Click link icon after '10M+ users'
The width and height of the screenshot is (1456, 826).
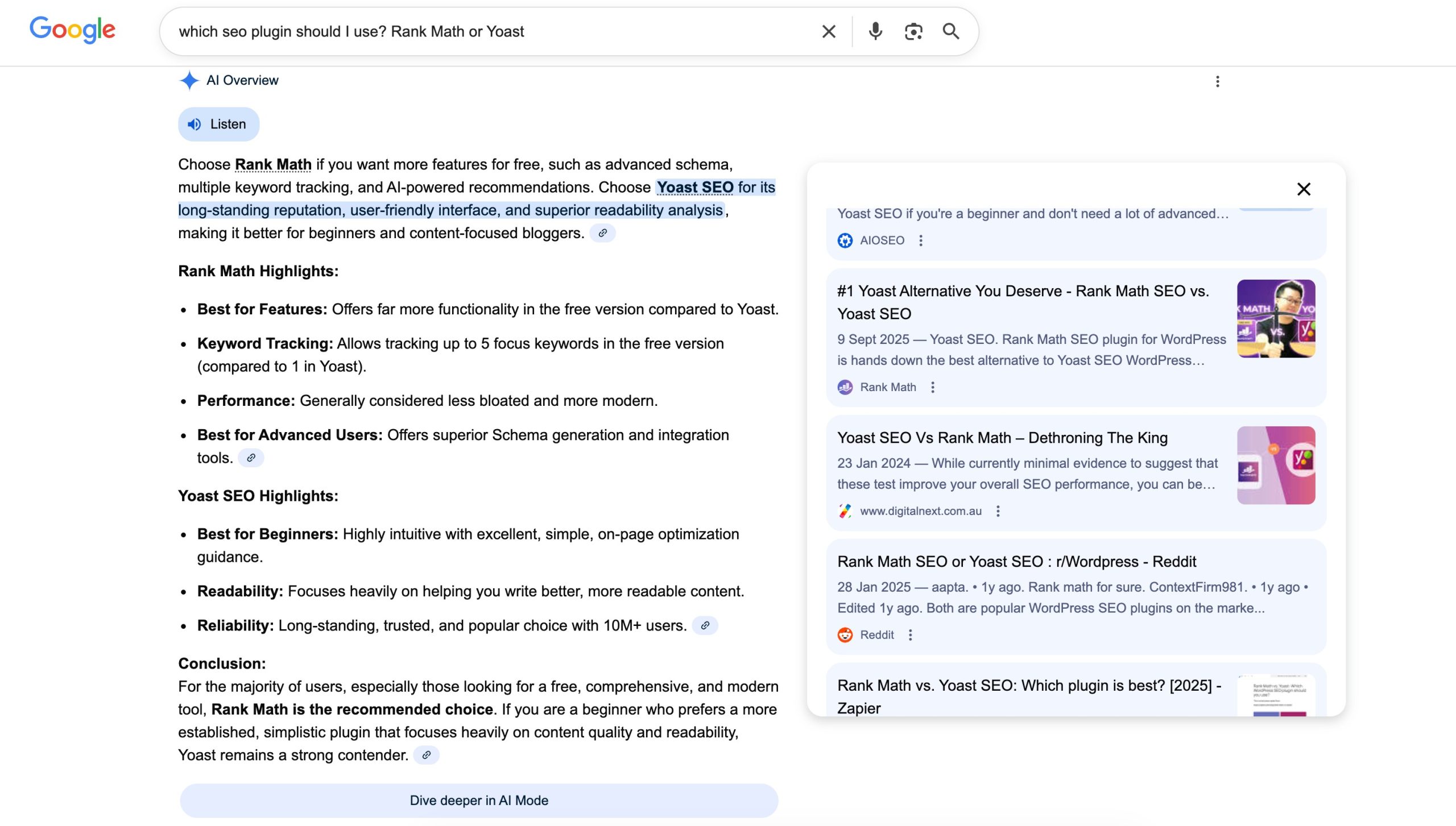click(705, 625)
